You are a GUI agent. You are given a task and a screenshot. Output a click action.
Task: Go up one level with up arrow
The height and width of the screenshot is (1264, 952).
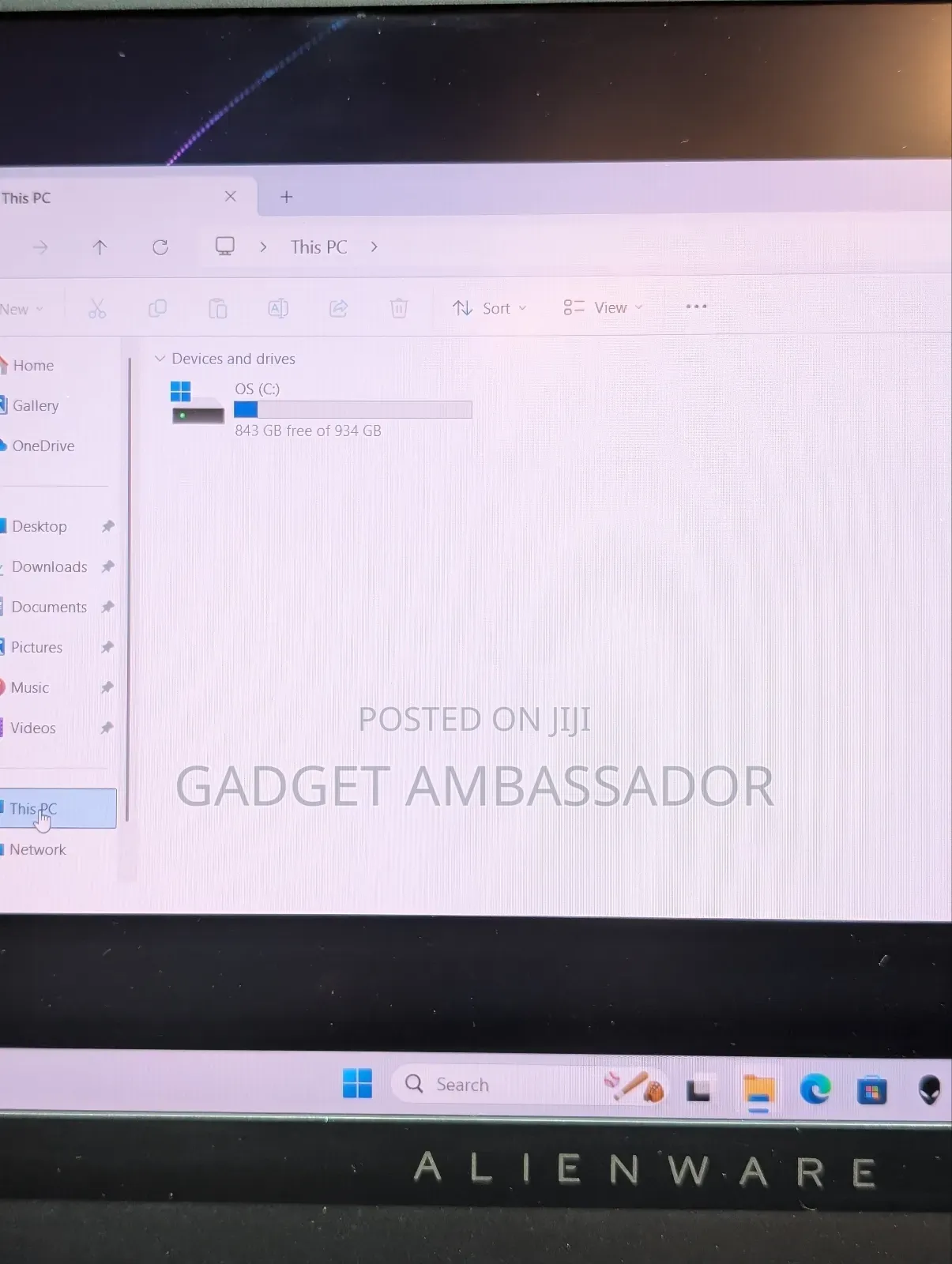point(100,247)
